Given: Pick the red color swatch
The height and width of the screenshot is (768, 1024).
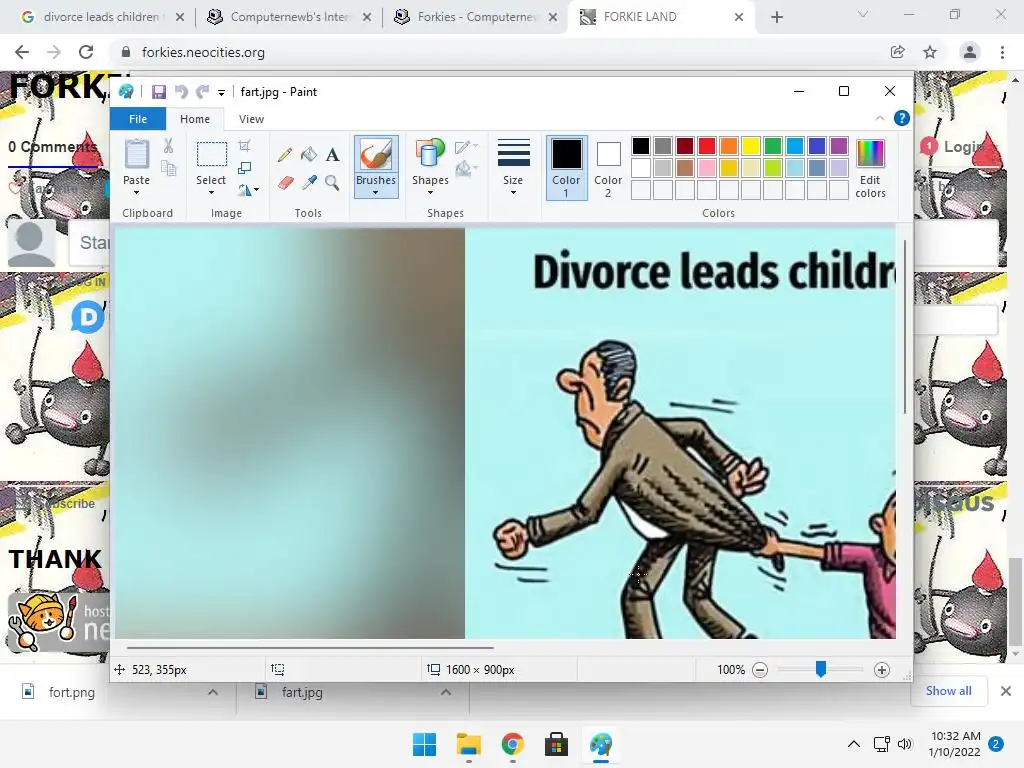Looking at the screenshot, I should pos(707,146).
